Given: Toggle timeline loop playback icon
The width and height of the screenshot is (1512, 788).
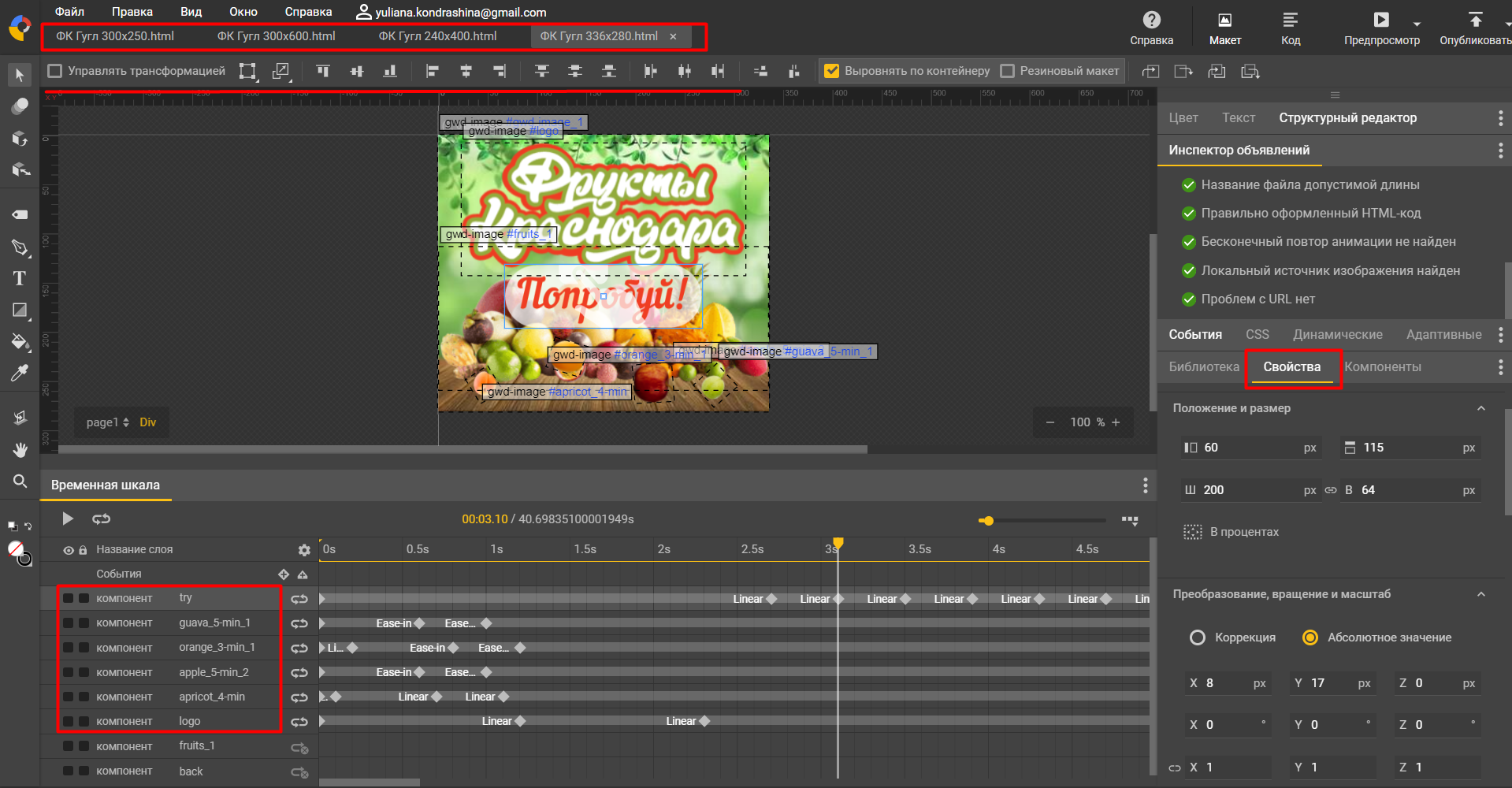Looking at the screenshot, I should coord(101,519).
